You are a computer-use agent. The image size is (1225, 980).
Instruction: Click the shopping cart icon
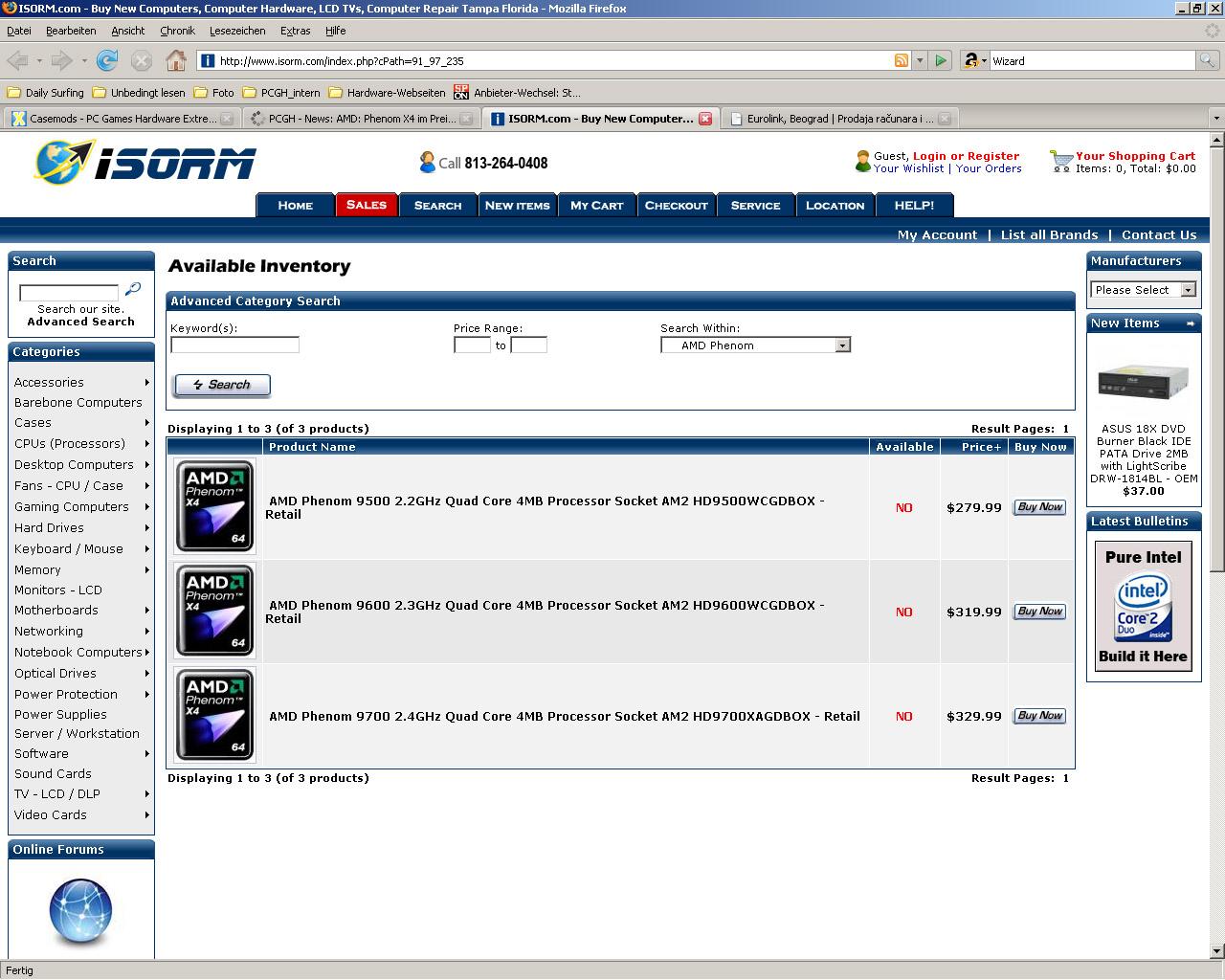click(x=1060, y=161)
